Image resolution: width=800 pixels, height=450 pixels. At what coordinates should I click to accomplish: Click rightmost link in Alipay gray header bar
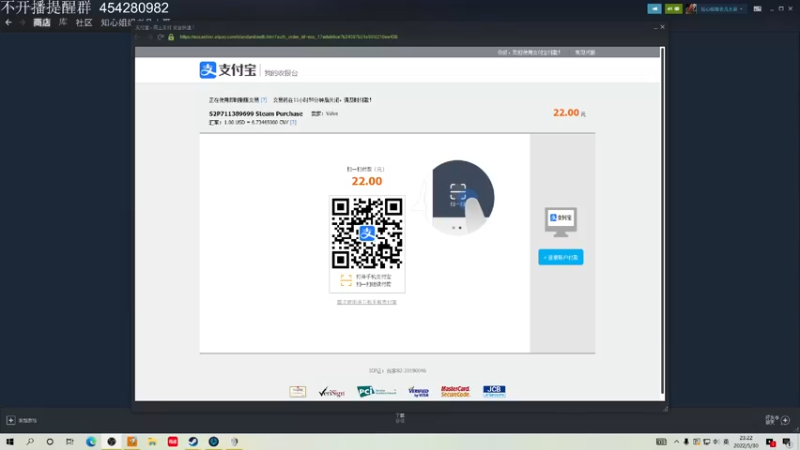click(585, 52)
